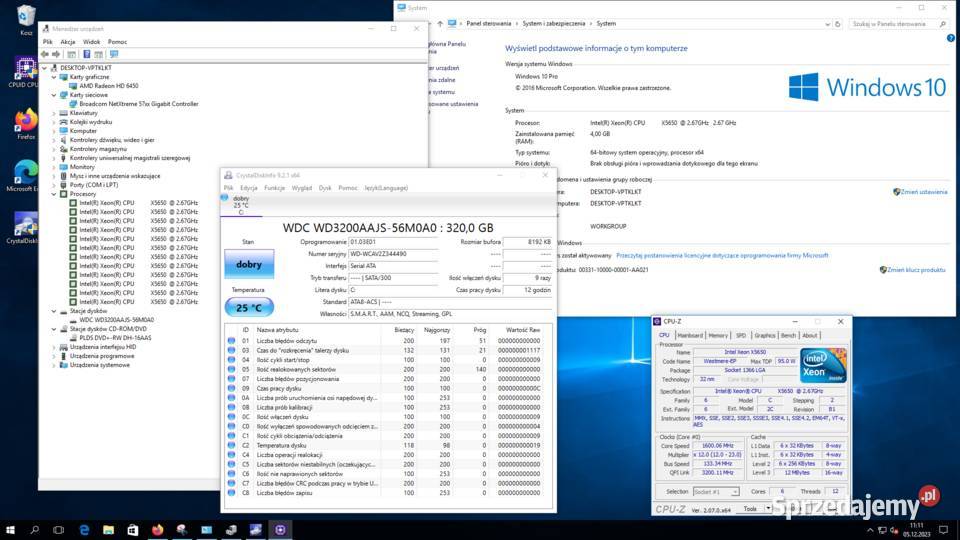Click the up arrow in the System window navigation

pos(440,24)
